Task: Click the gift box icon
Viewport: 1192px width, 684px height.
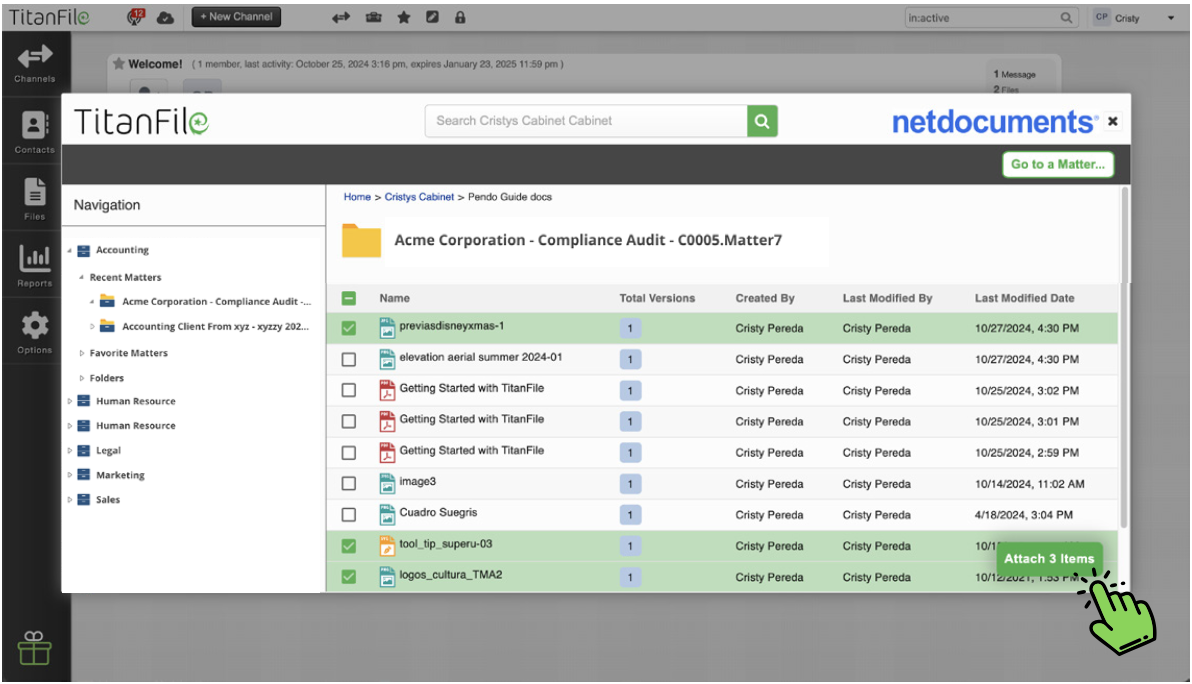Action: point(34,648)
